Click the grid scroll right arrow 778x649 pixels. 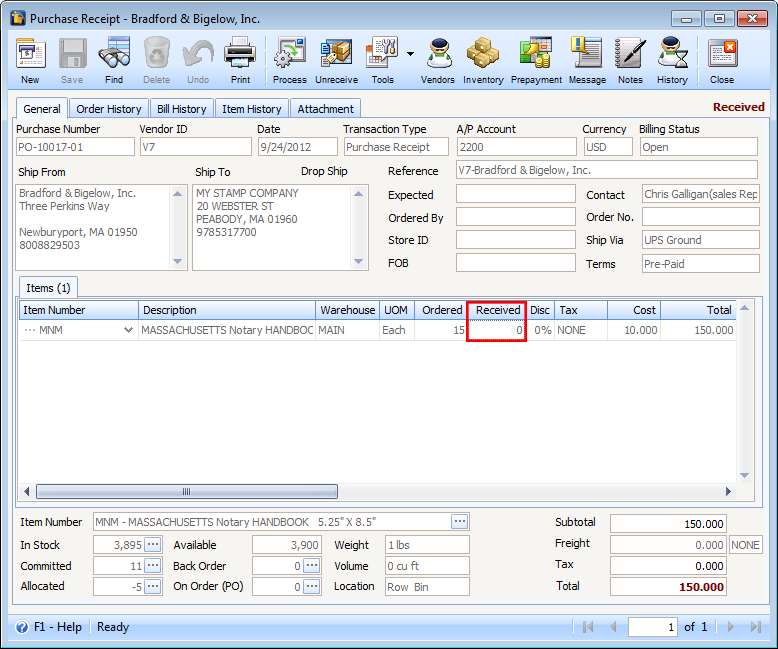click(728, 492)
